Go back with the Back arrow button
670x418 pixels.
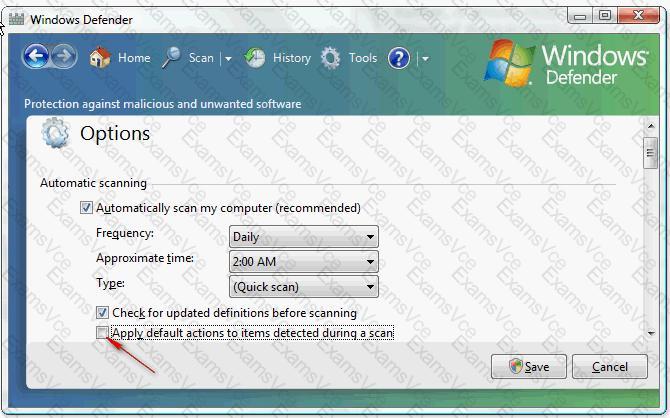[x=36, y=56]
